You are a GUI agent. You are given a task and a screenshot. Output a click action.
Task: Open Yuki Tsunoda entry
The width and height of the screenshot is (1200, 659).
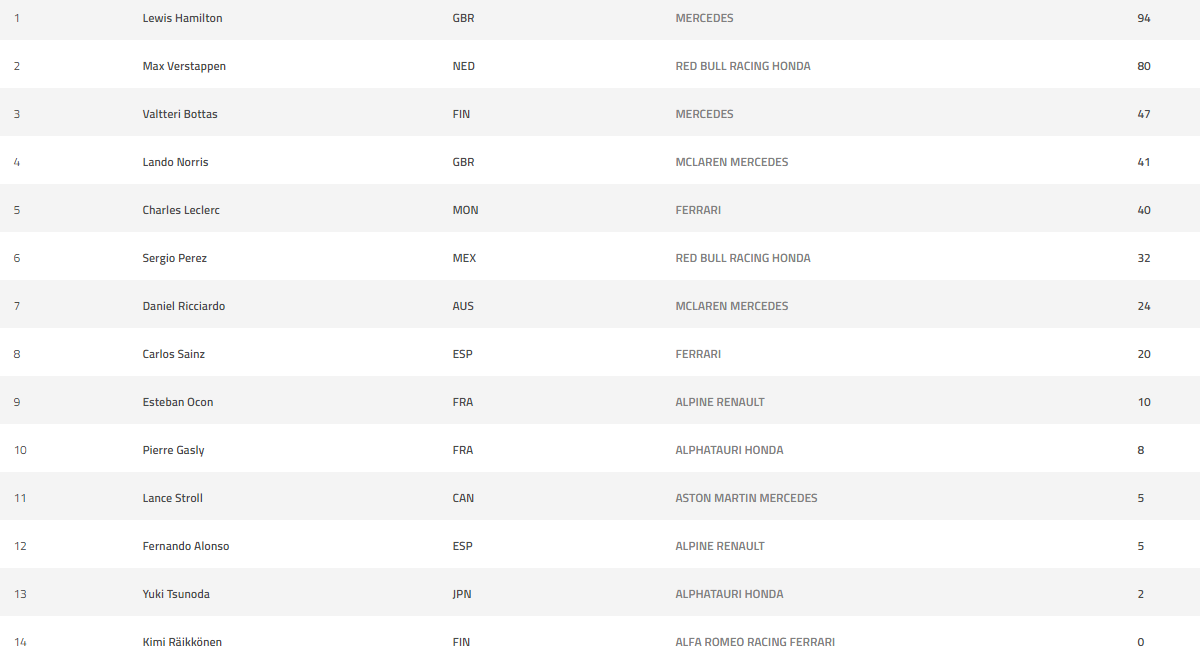pyautogui.click(x=176, y=594)
